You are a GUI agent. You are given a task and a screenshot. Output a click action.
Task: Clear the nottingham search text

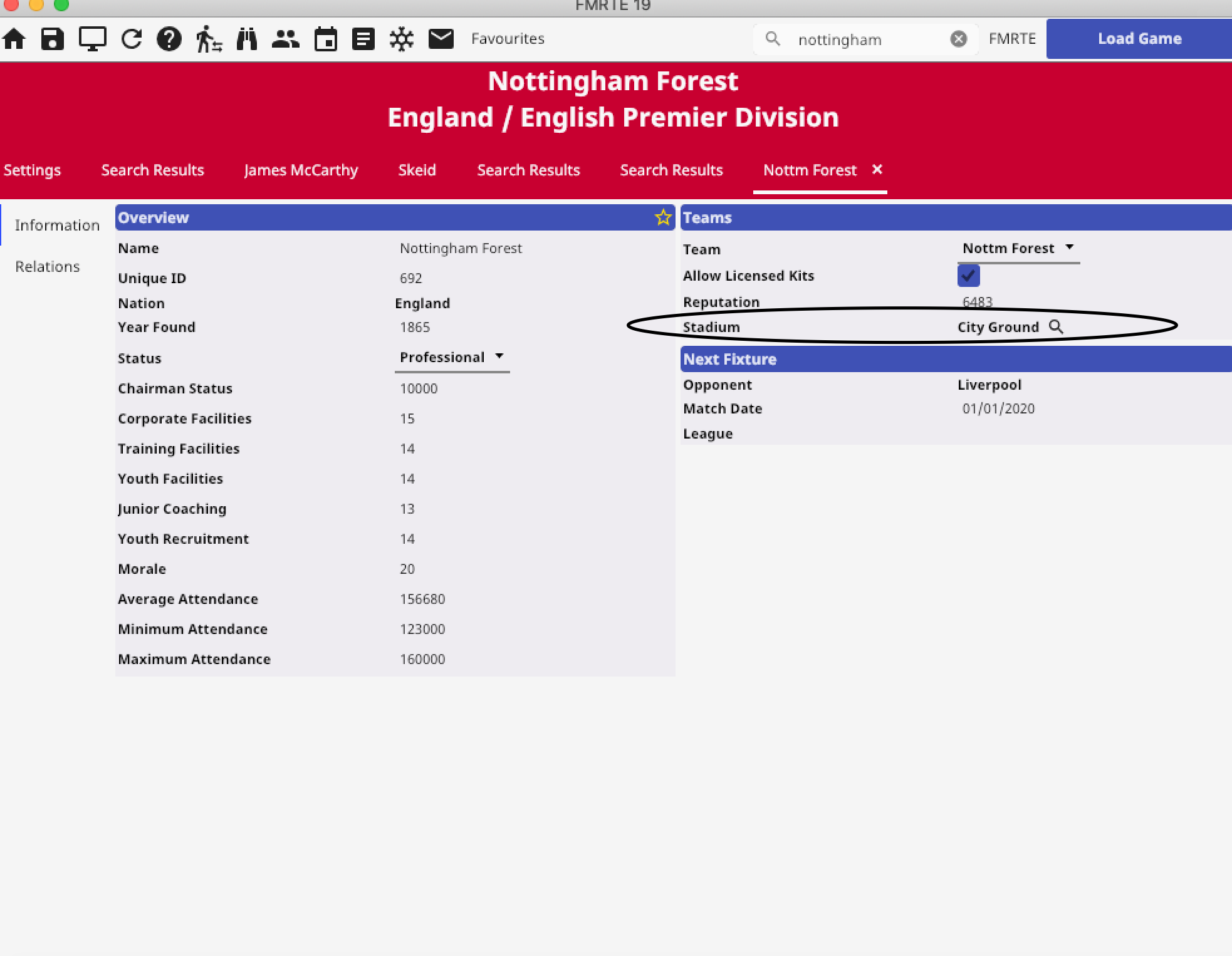point(959,39)
